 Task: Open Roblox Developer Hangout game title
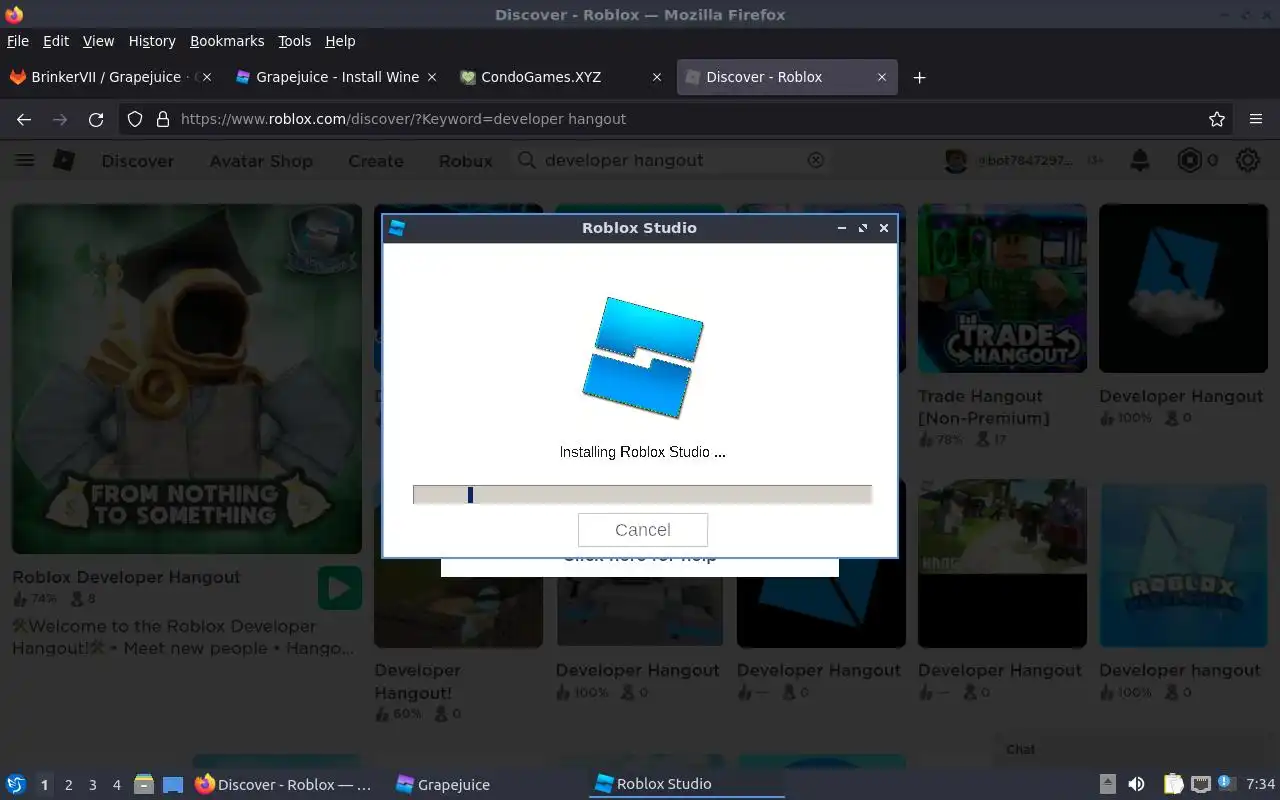[126, 577]
